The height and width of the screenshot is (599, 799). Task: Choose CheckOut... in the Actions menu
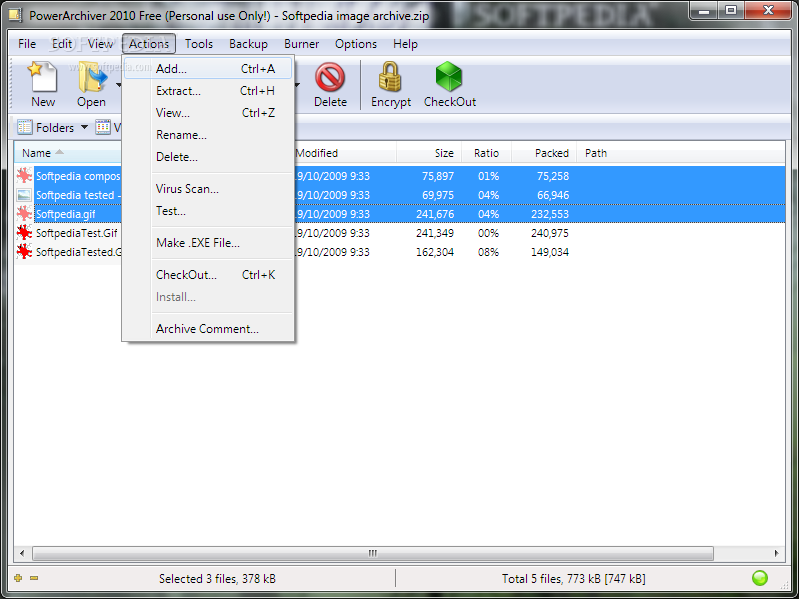tap(208, 275)
